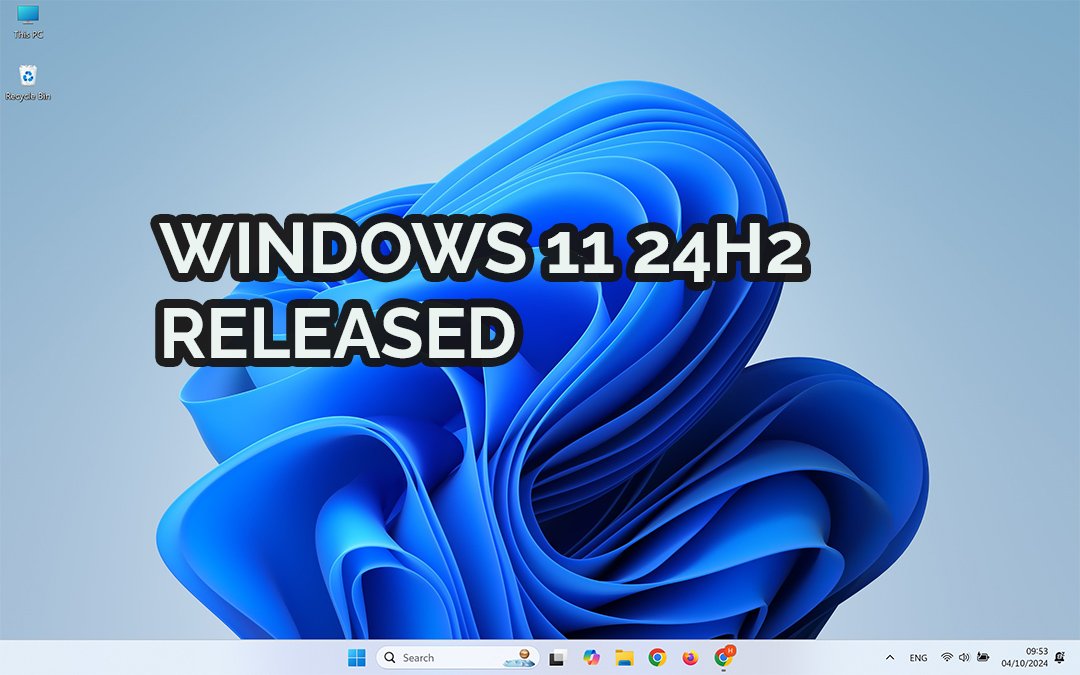The width and height of the screenshot is (1080, 675).
Task: Launch Firefox from the taskbar
Action: click(x=690, y=657)
